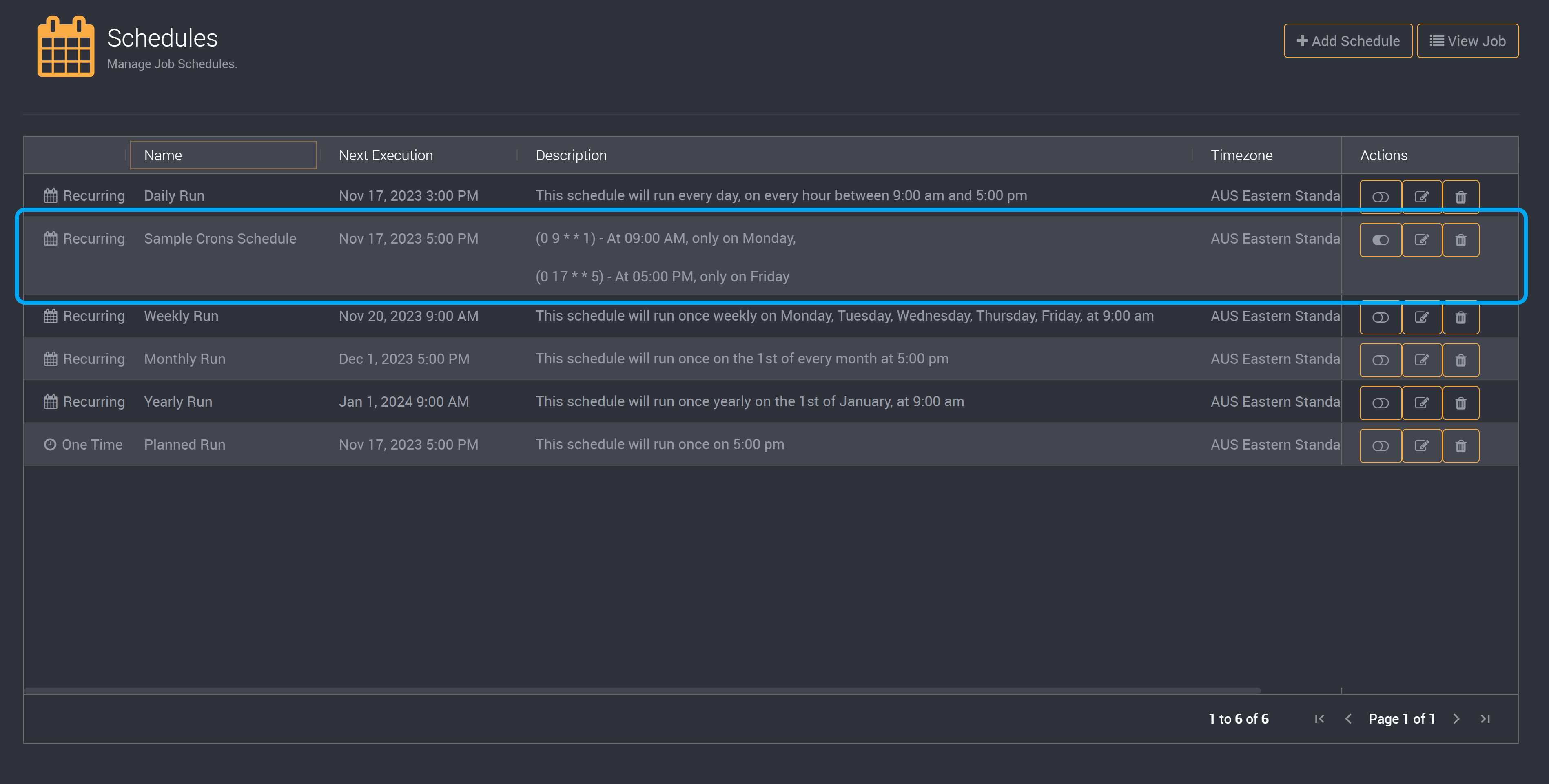
Task: Click the Yearly Run description text
Action: click(749, 401)
